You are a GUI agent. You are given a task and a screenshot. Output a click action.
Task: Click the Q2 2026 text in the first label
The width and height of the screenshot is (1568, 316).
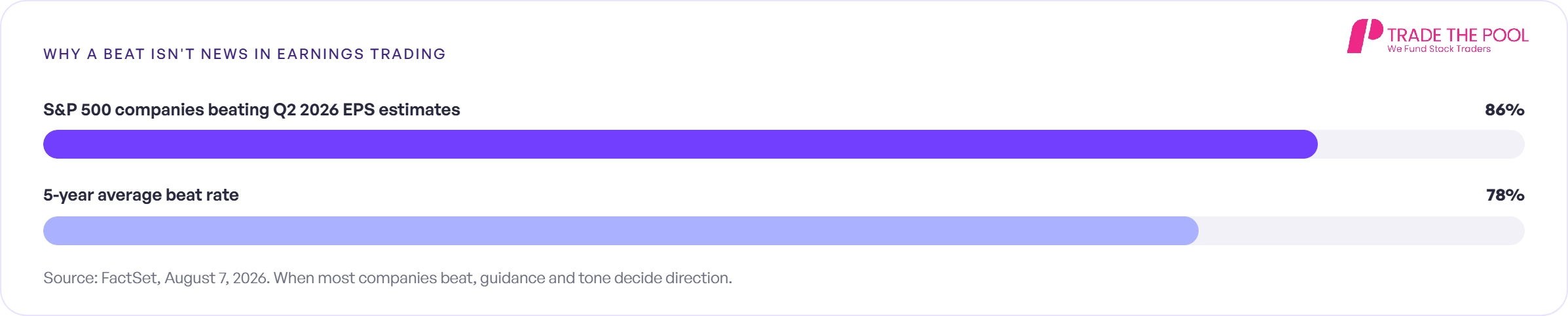306,109
